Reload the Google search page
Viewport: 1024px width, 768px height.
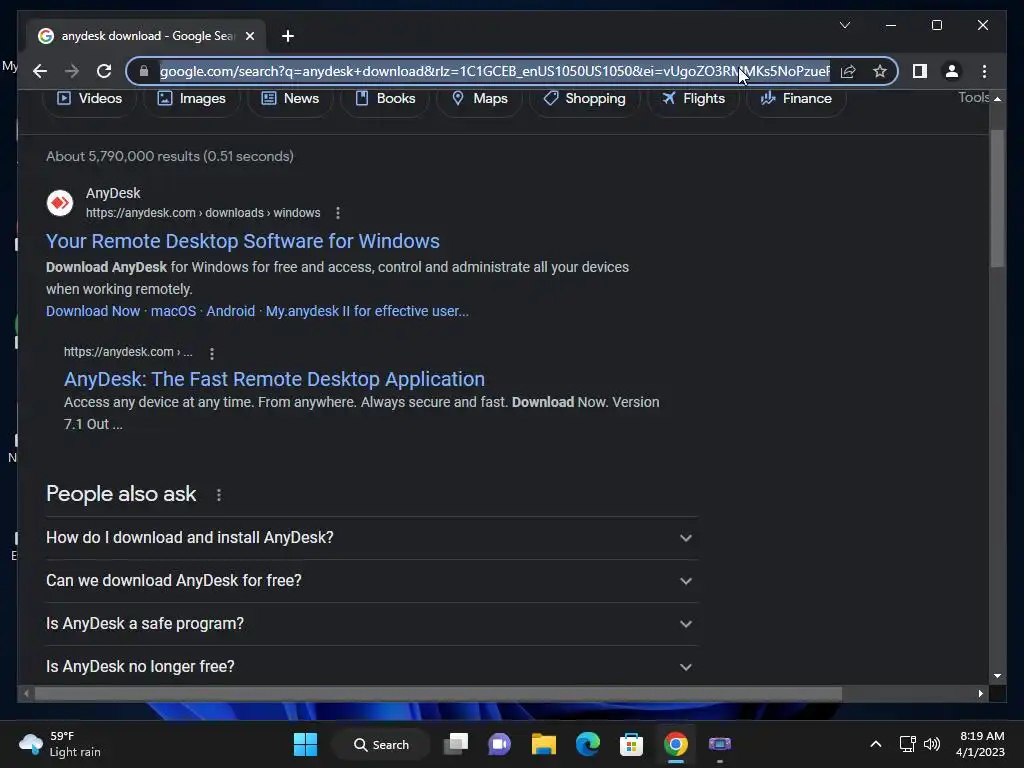[104, 71]
